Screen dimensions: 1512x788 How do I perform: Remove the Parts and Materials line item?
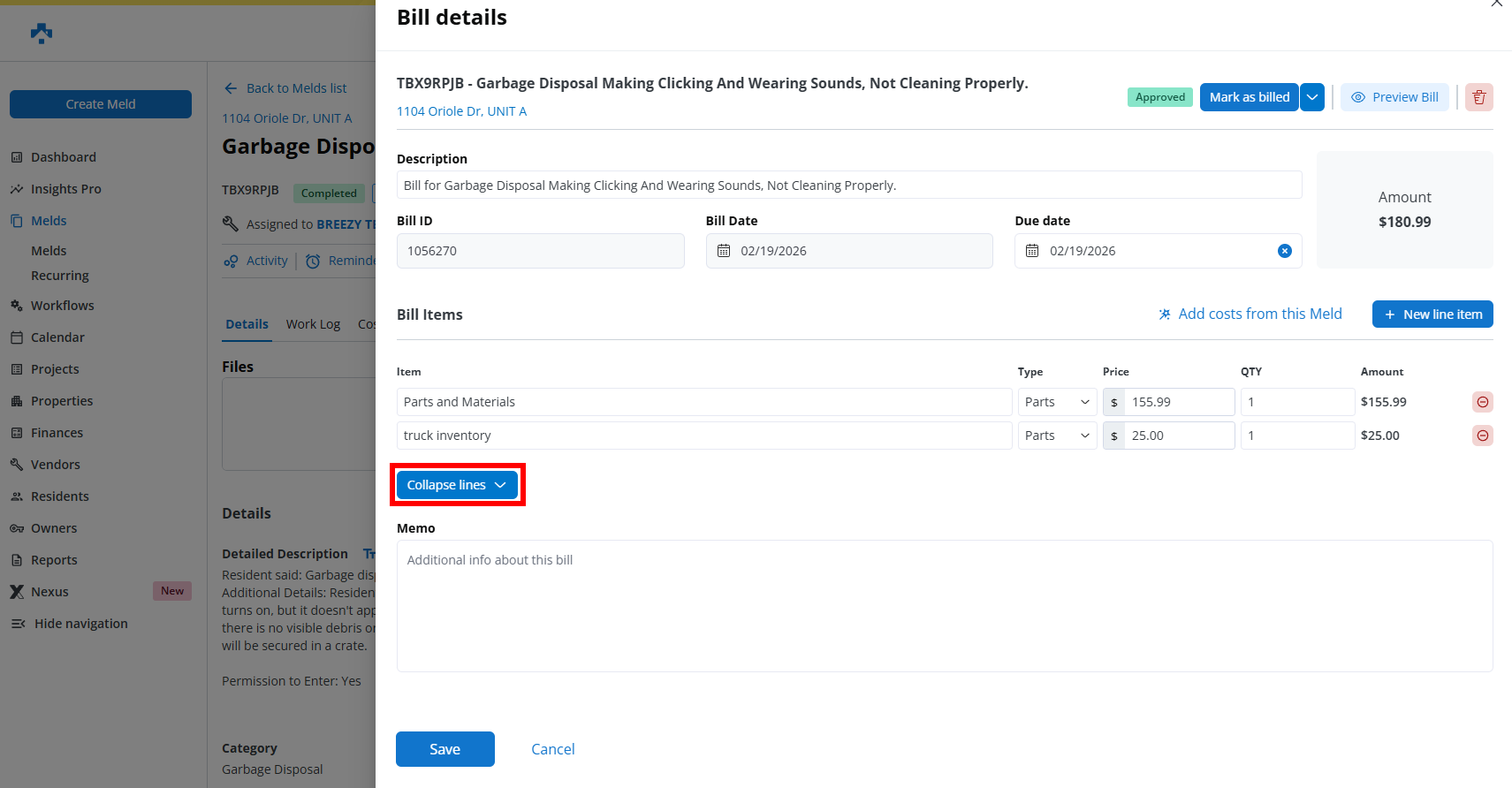click(1482, 402)
